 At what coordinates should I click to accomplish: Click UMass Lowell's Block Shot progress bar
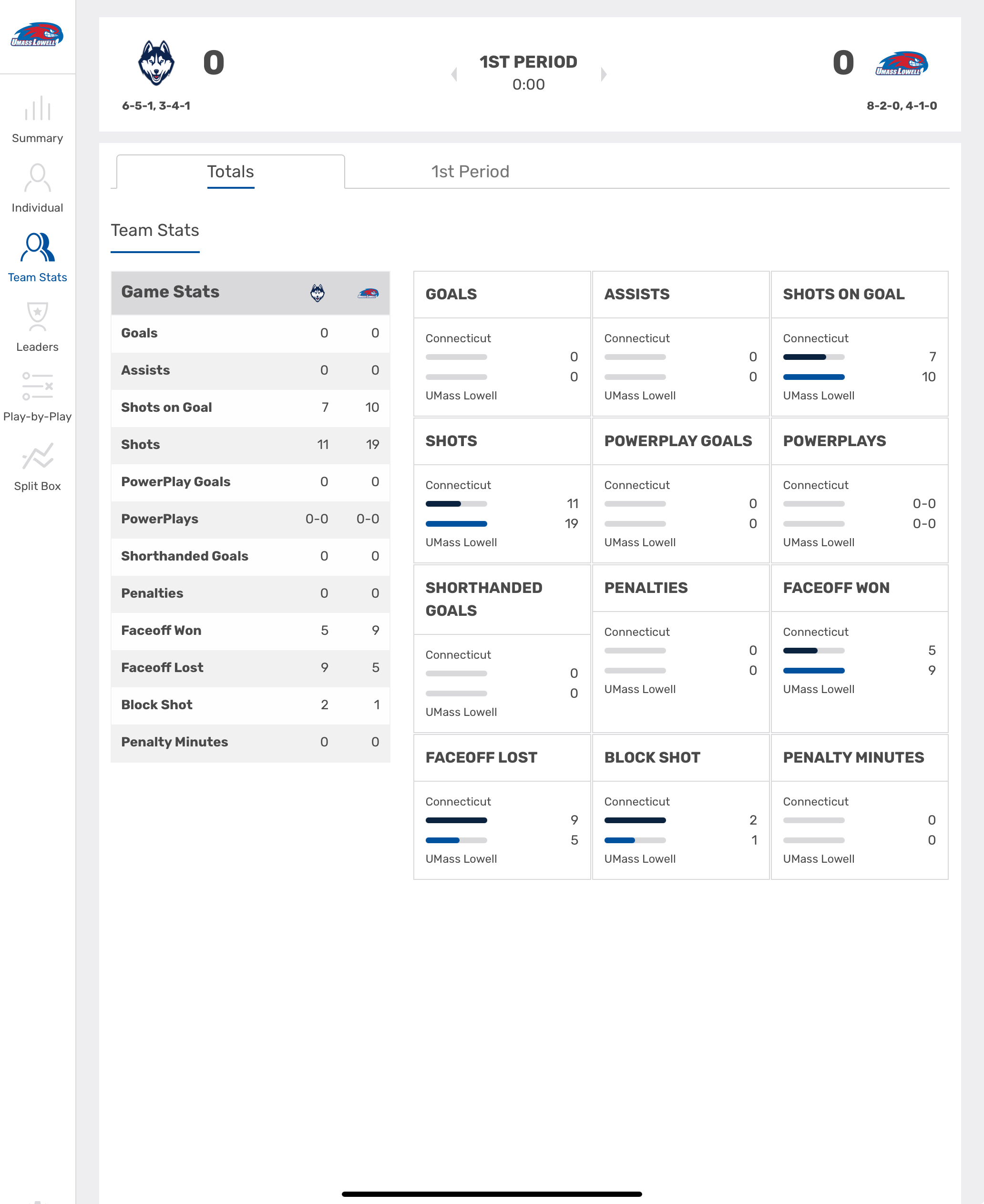click(x=635, y=841)
